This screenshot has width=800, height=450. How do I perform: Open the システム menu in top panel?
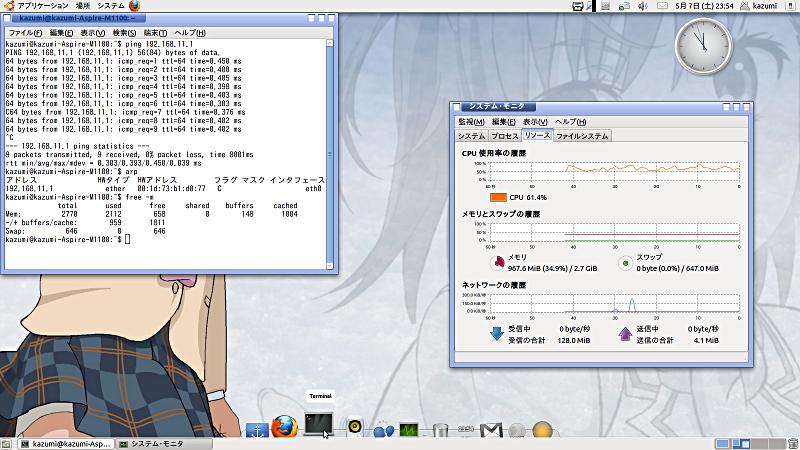tap(111, 6)
